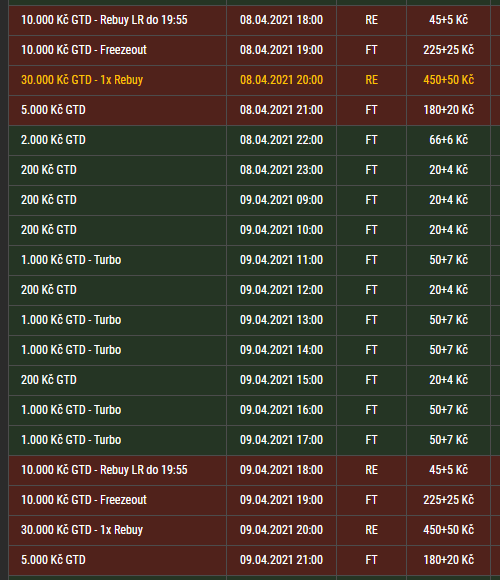Select date 09.04.2021 14:00 cell
This screenshot has width=500, height=580.
pyautogui.click(x=281, y=350)
